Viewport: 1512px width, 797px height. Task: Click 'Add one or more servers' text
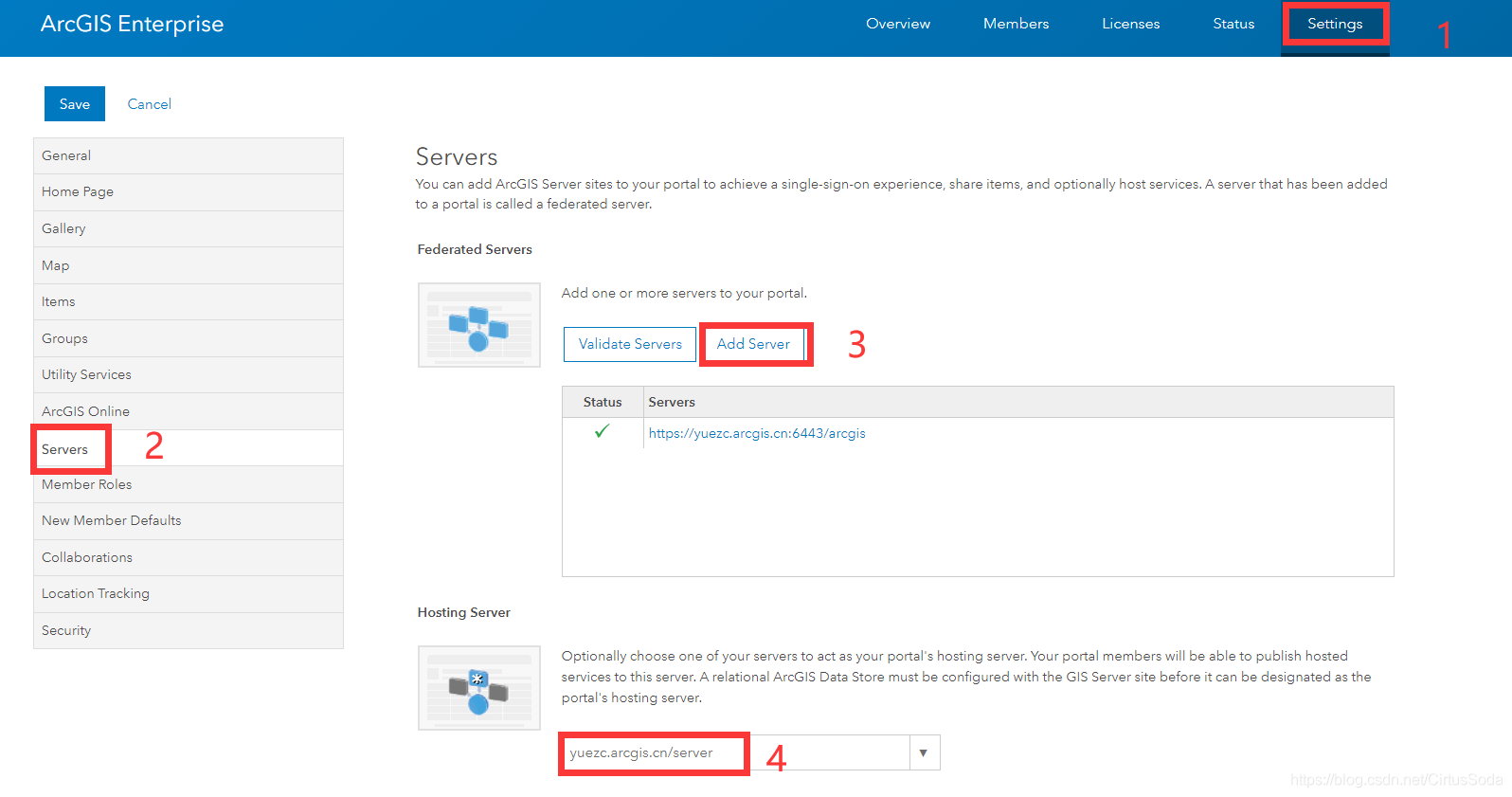[x=684, y=293]
